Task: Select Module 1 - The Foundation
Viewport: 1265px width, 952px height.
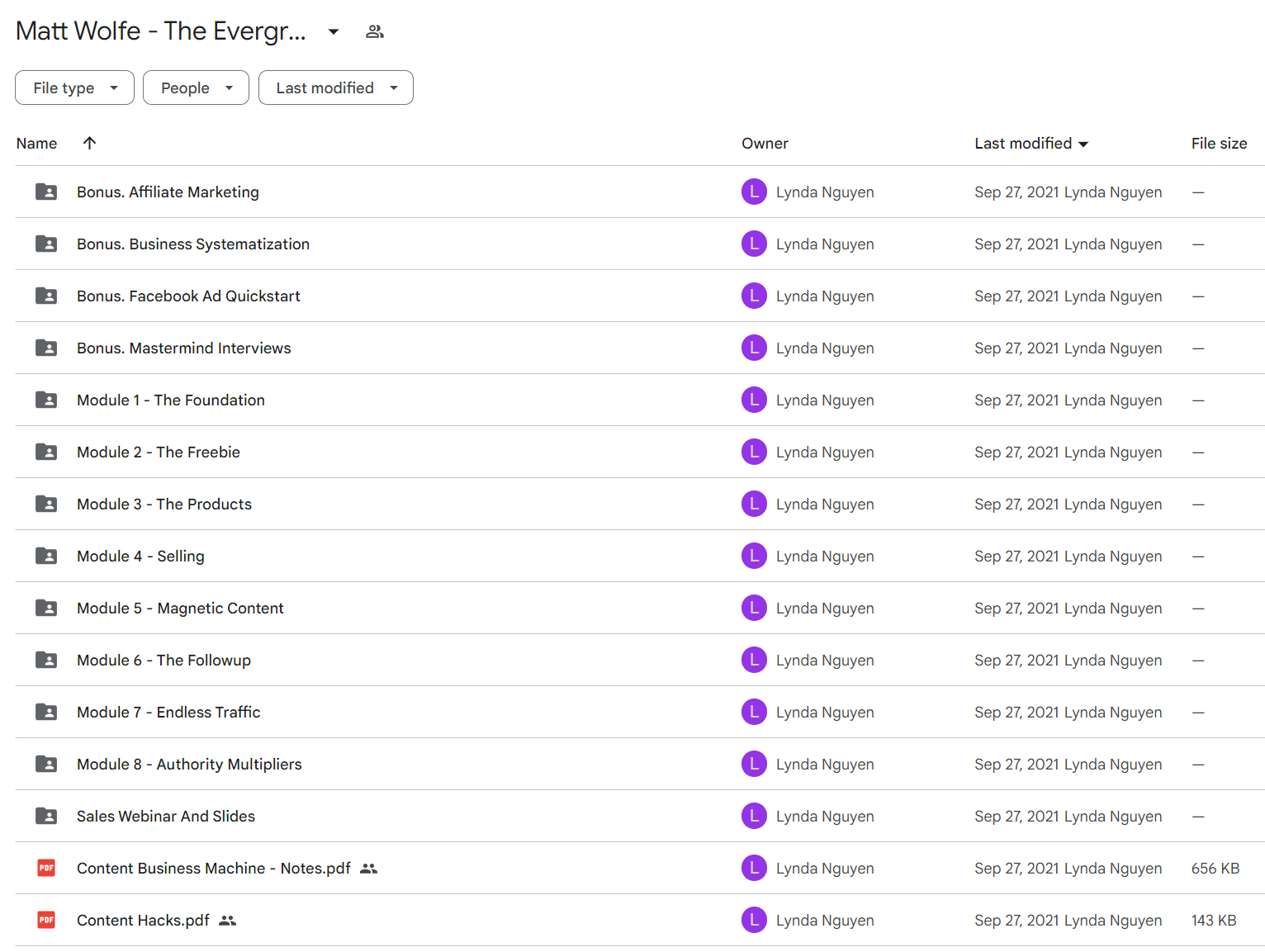Action: (171, 400)
